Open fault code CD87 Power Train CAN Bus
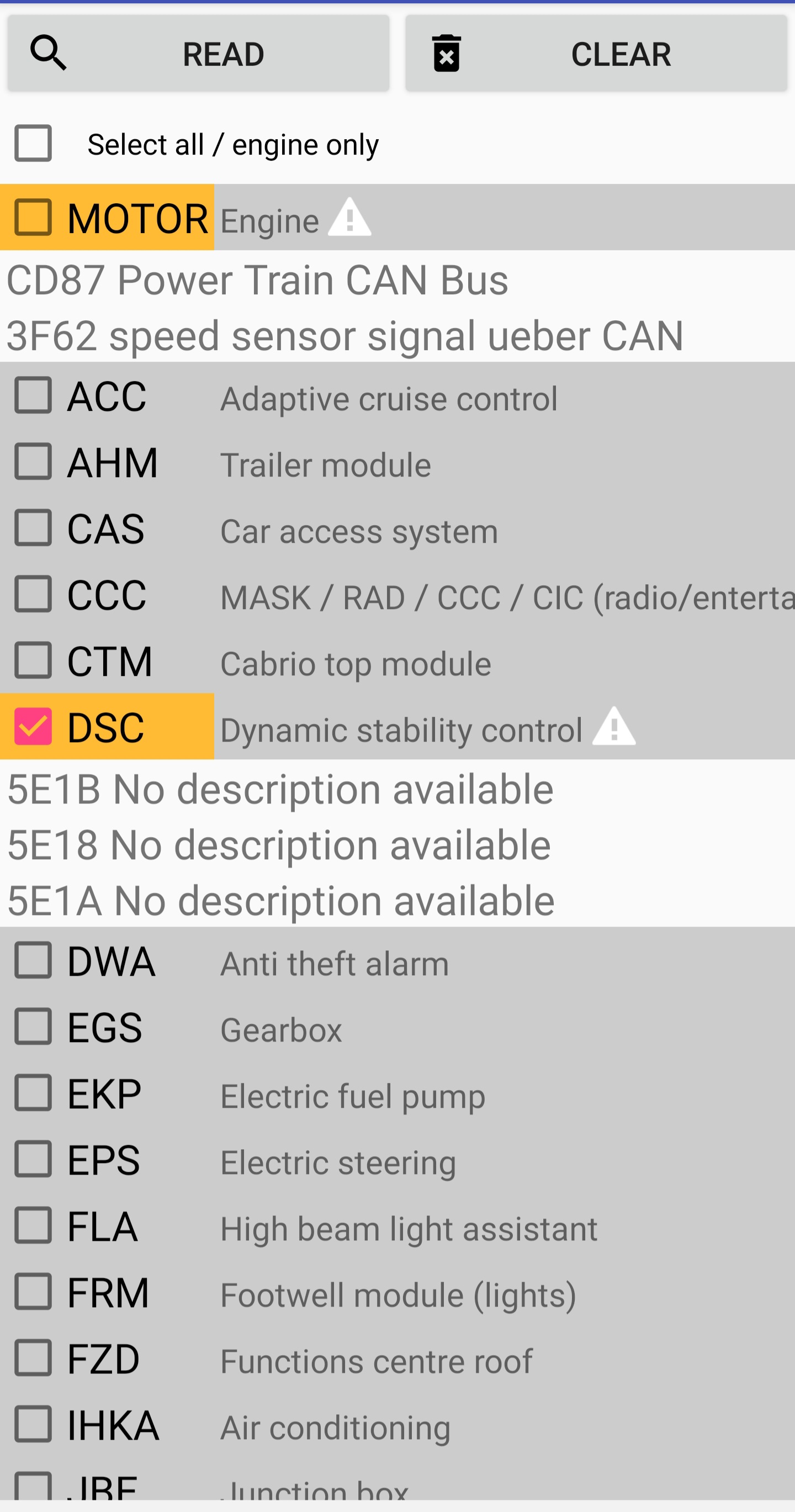 257,280
